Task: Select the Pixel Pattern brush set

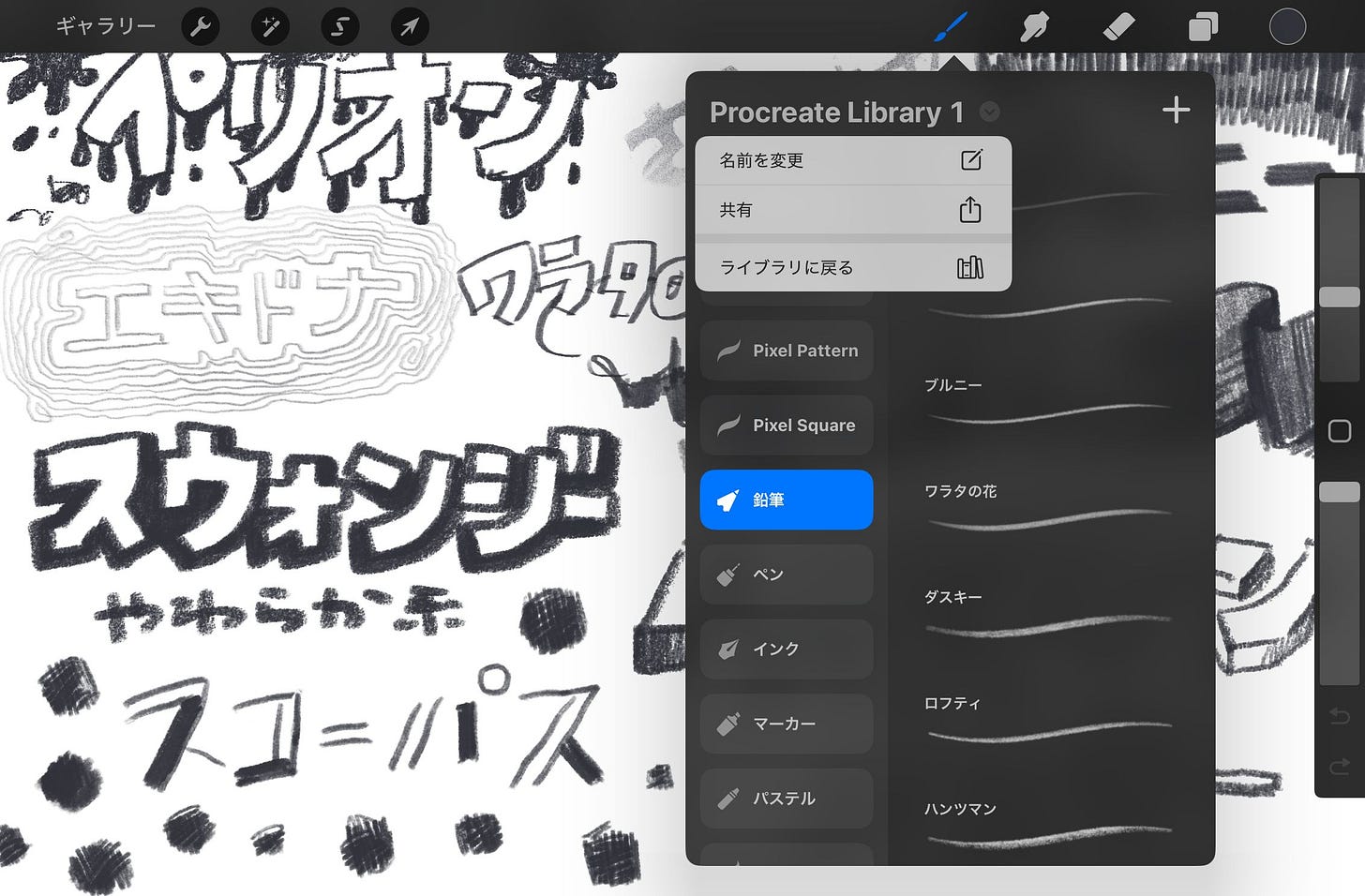Action: (x=787, y=351)
